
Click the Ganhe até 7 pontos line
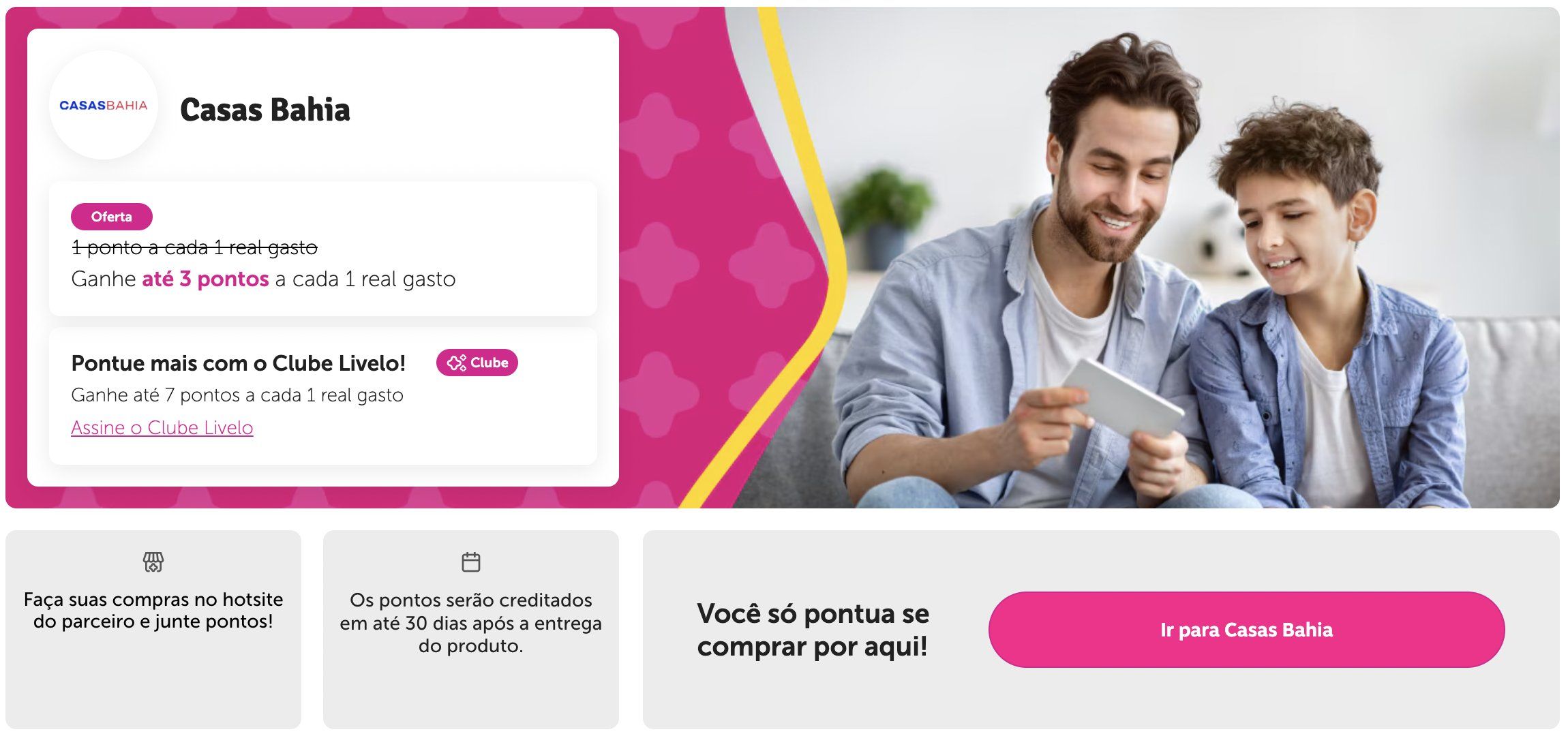(x=237, y=395)
